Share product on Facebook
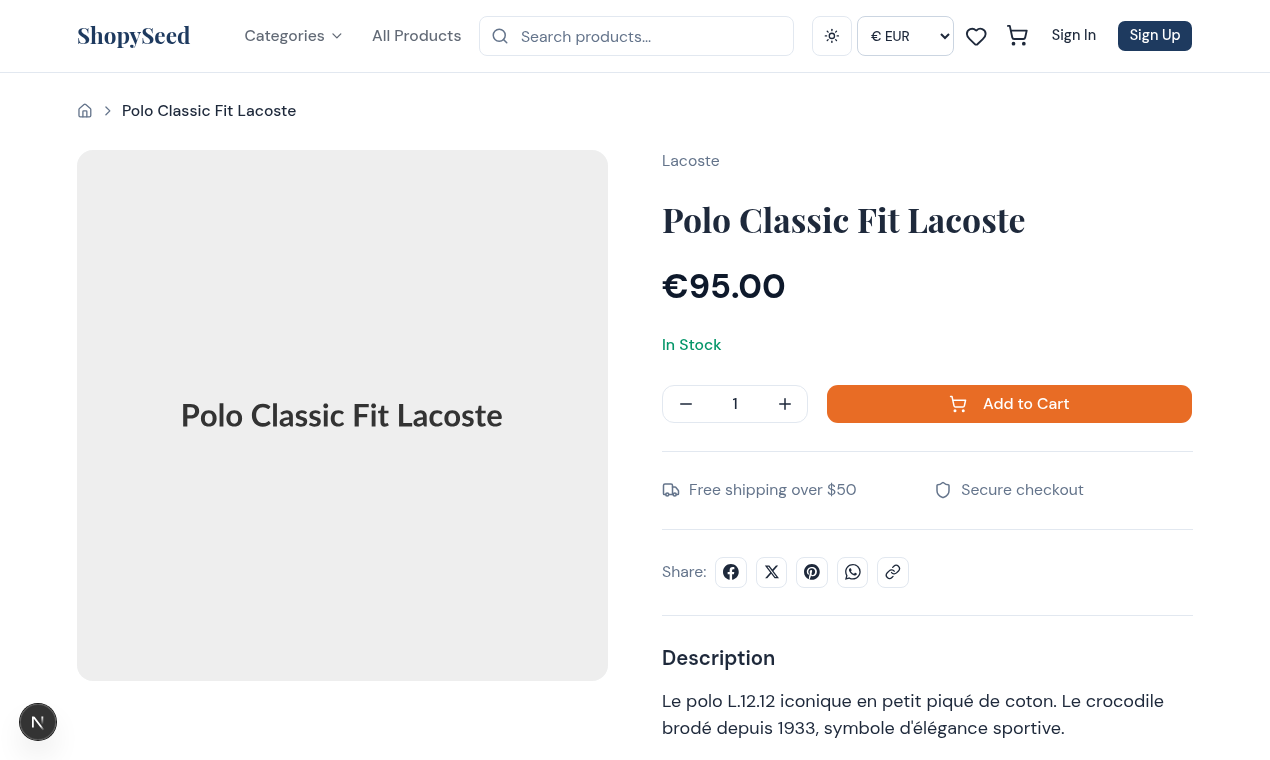 click(x=731, y=572)
